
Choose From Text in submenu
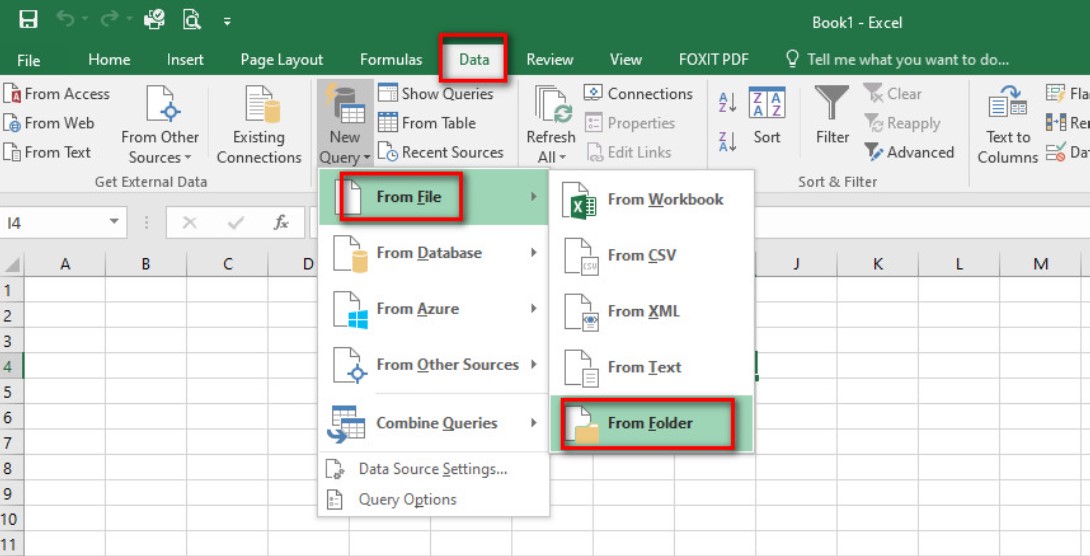coord(651,367)
